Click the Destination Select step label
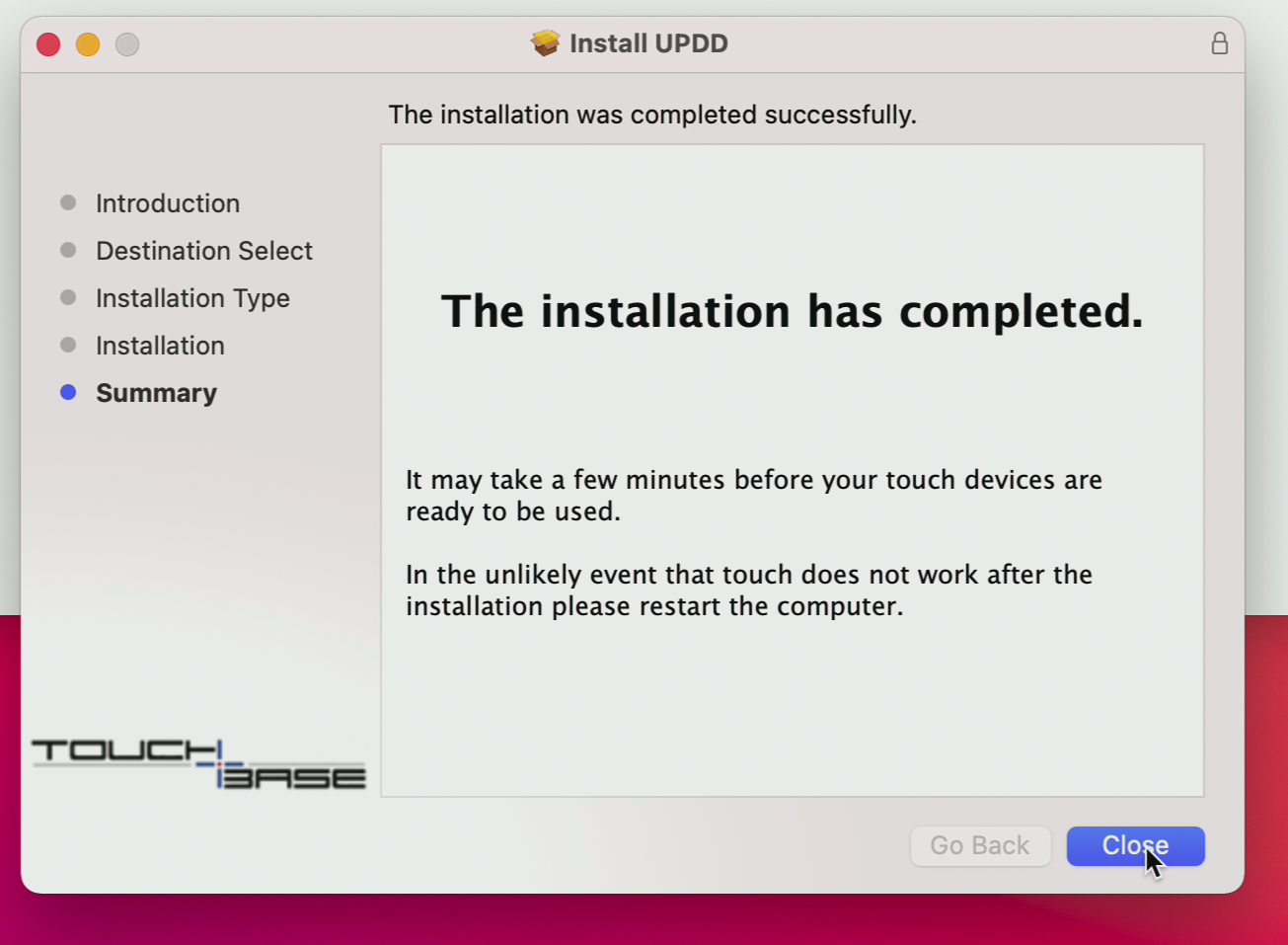Image resolution: width=1288 pixels, height=945 pixels. pos(204,251)
